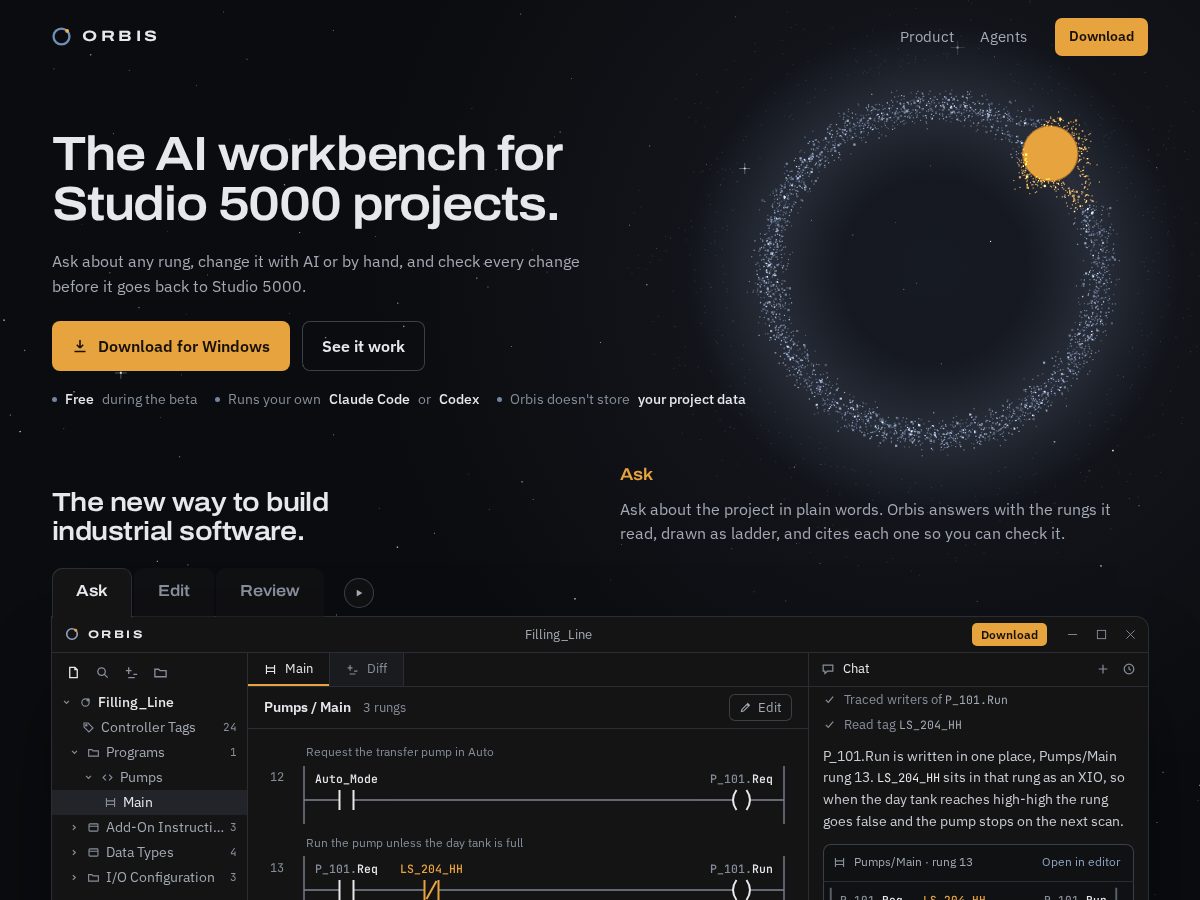Click Download for Windows button

(x=171, y=346)
